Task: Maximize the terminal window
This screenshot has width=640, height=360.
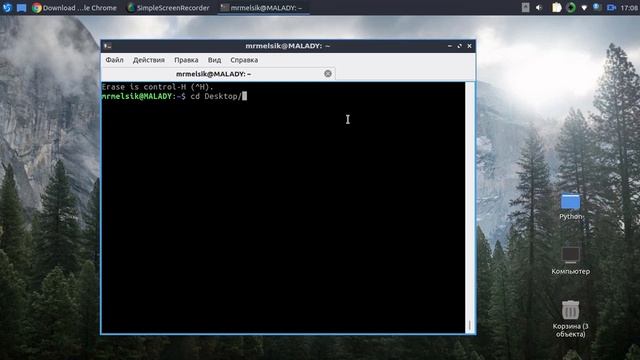Action: 460,46
